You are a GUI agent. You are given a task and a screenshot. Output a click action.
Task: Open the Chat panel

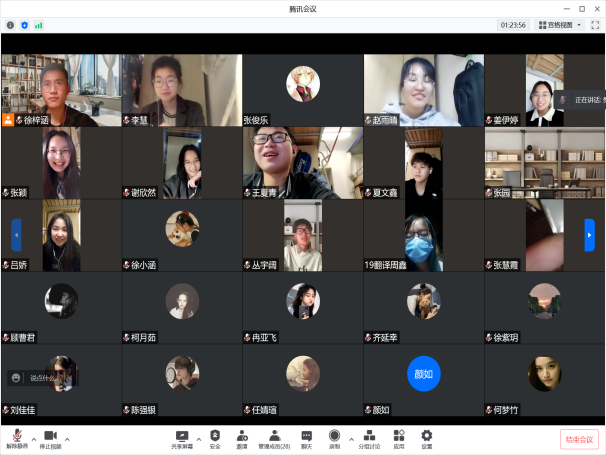[x=307, y=437]
